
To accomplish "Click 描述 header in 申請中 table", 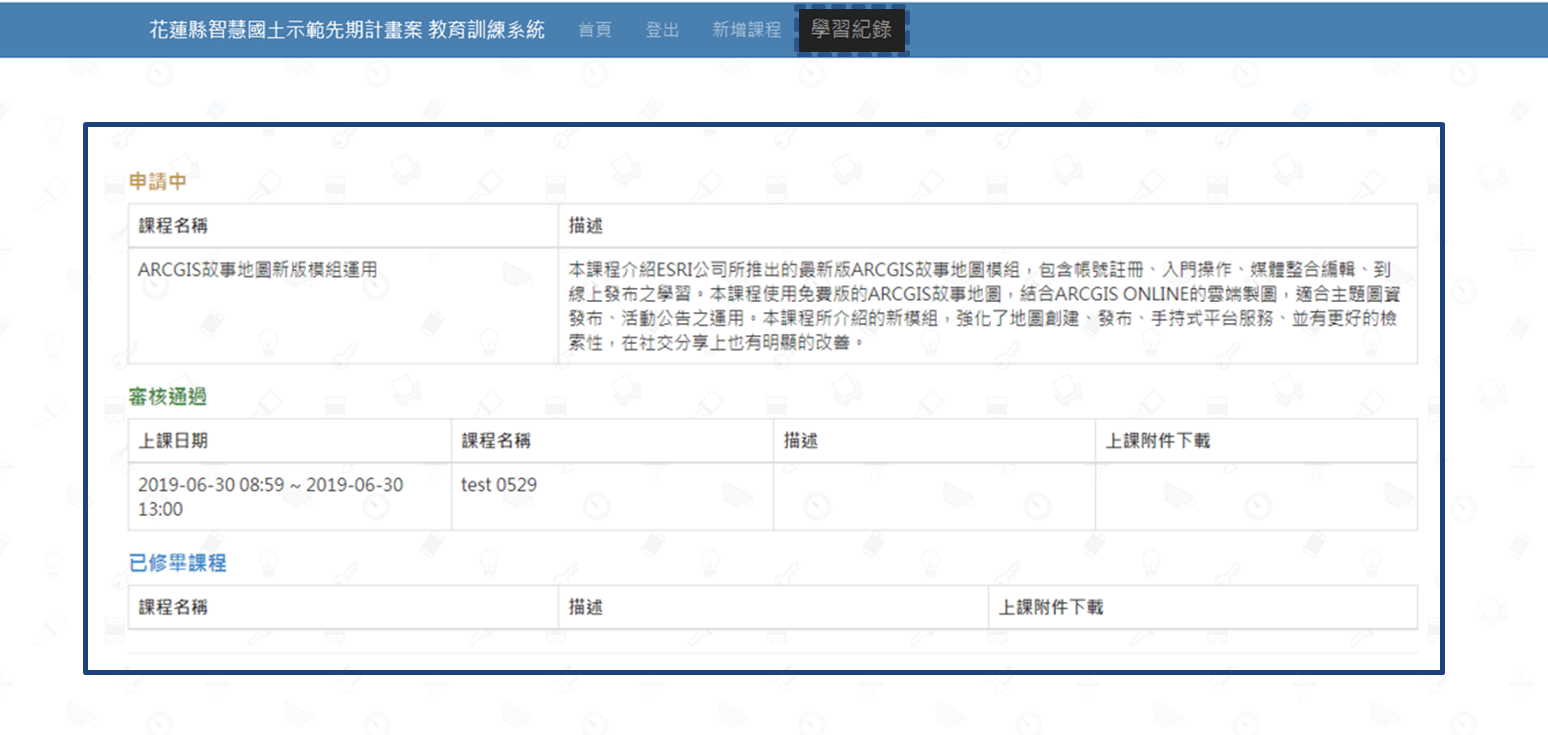I will coord(585,225).
